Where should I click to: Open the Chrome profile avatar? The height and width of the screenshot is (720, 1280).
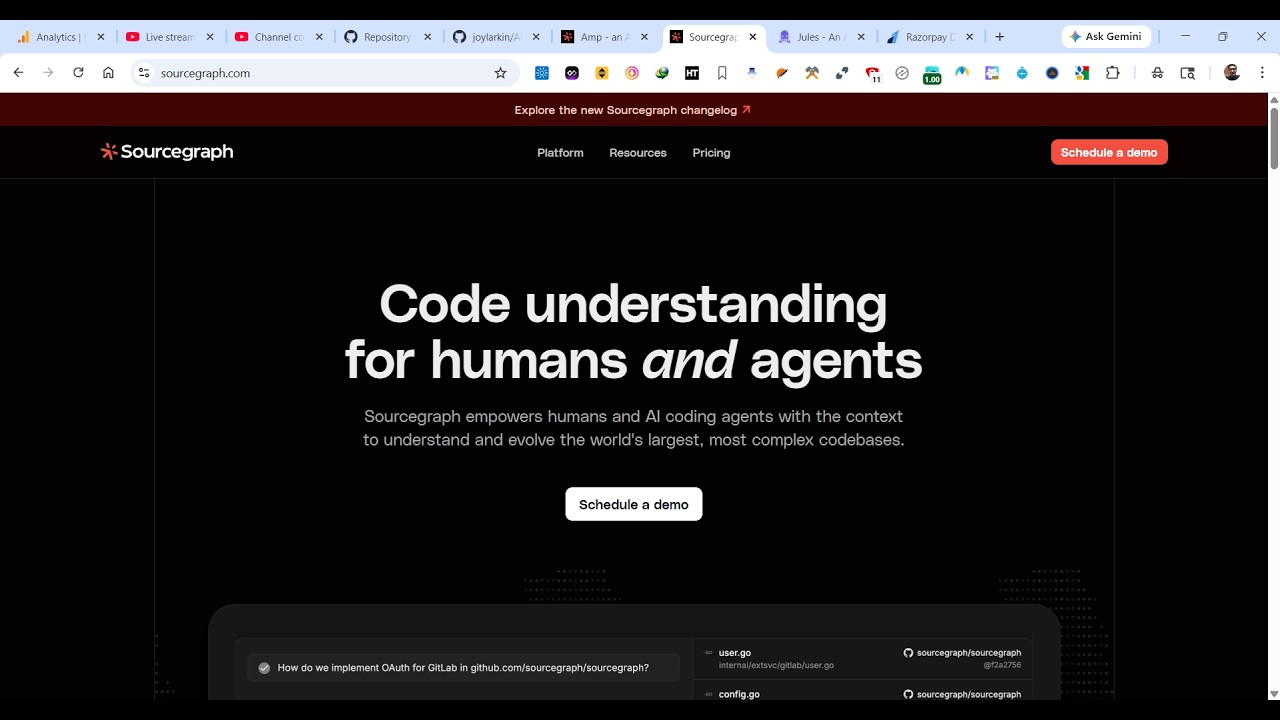(1232, 73)
